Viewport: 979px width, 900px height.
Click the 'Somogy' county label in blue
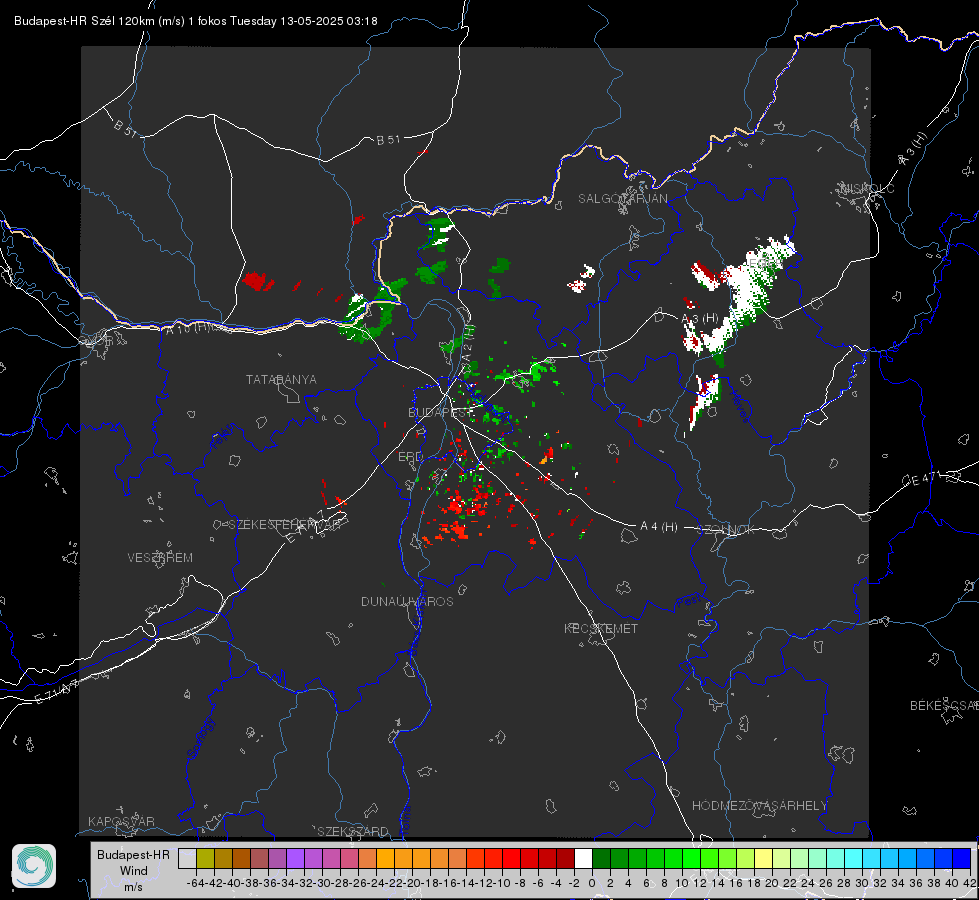click(201, 738)
